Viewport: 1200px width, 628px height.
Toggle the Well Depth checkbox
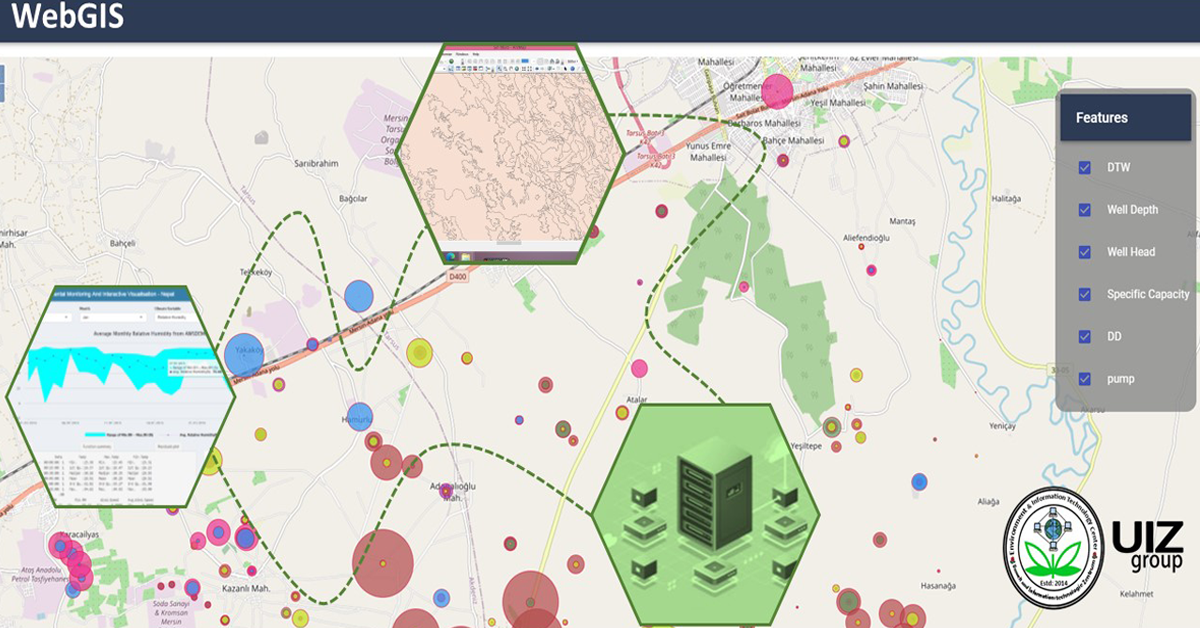coord(1084,210)
